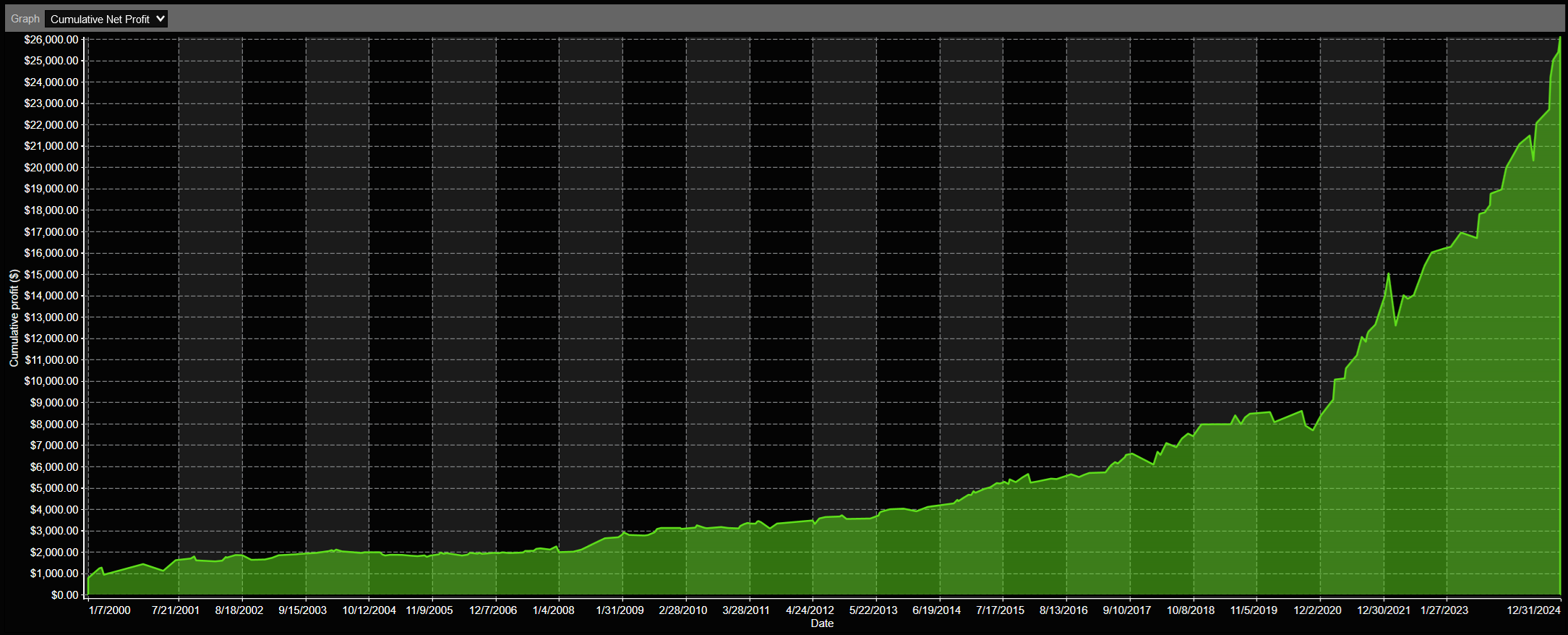
Task: Click the 12/7/2006 date label
Action: [493, 610]
